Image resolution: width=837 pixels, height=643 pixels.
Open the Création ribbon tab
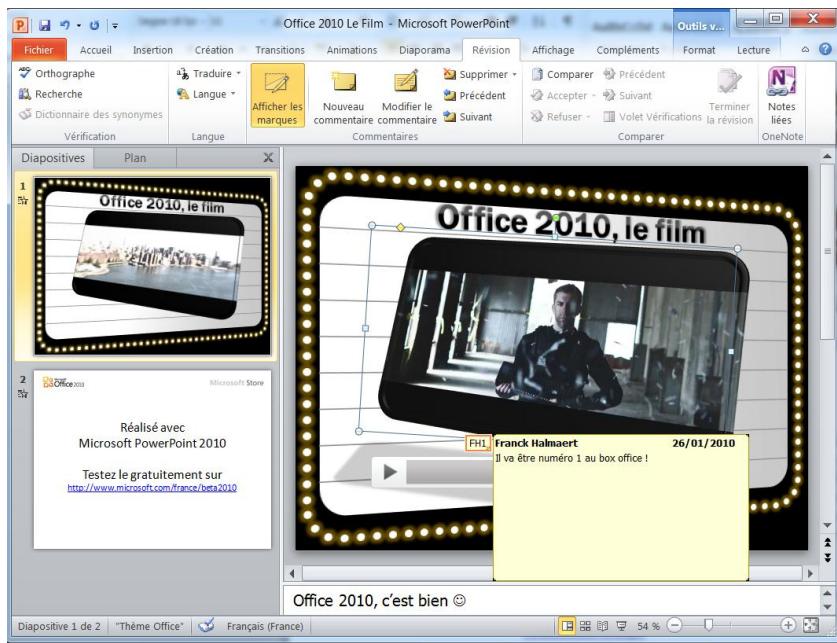pyautogui.click(x=214, y=50)
